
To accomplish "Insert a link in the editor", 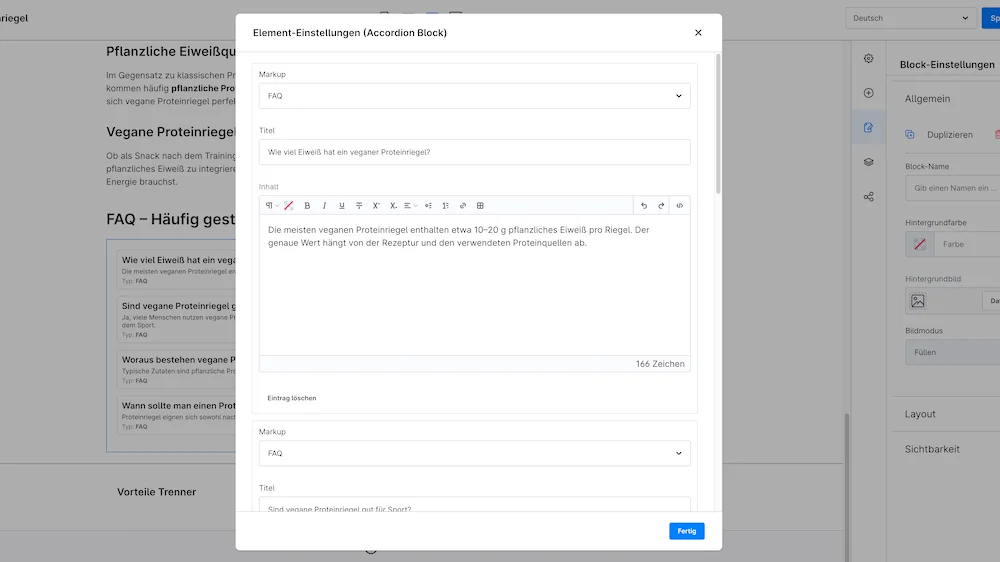I will 463,205.
